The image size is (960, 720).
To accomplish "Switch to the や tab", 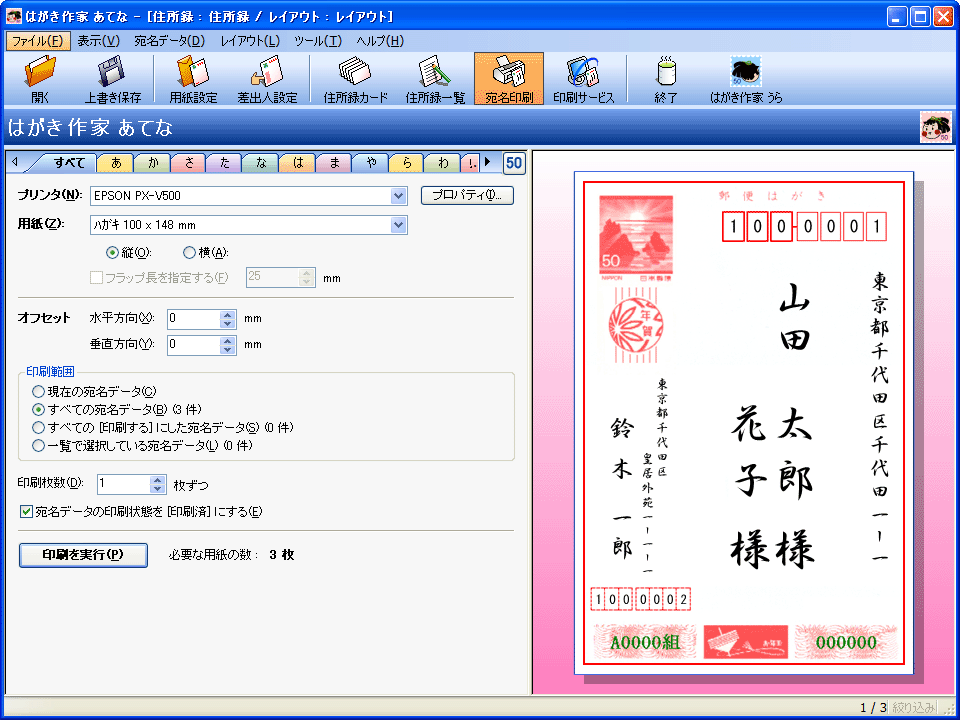I will (370, 163).
